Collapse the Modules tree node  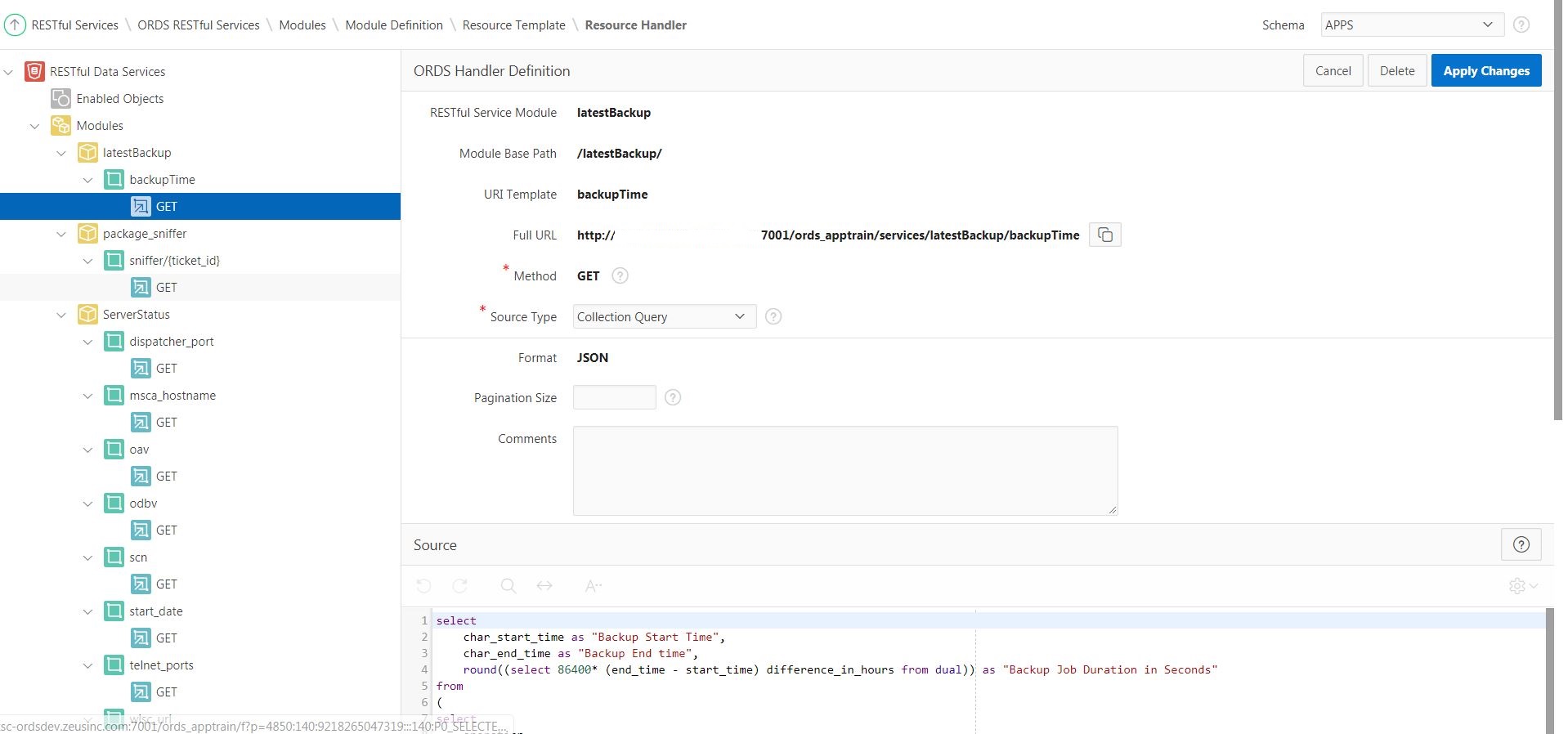pos(35,126)
